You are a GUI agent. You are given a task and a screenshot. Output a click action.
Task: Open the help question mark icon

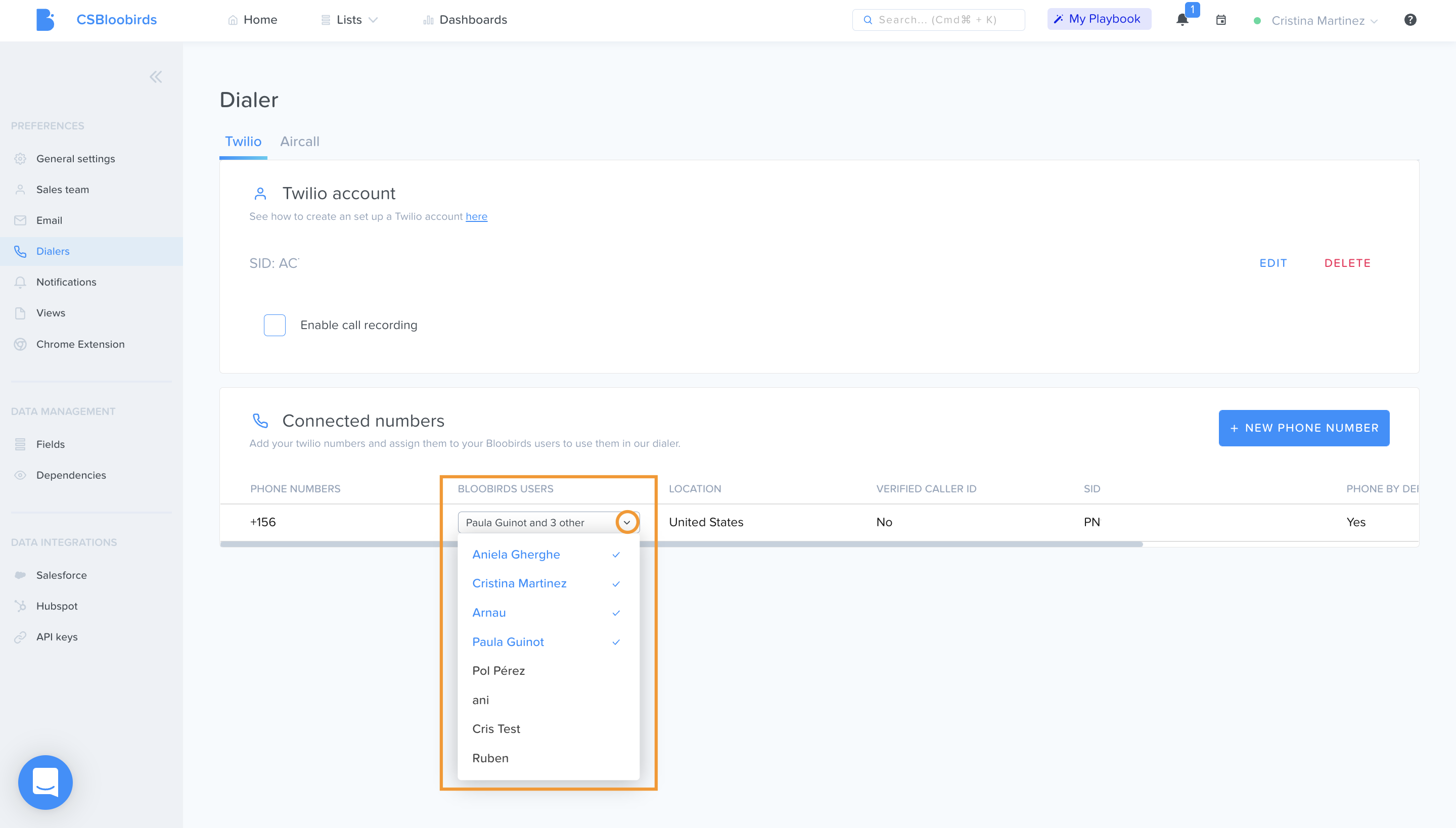coord(1410,20)
